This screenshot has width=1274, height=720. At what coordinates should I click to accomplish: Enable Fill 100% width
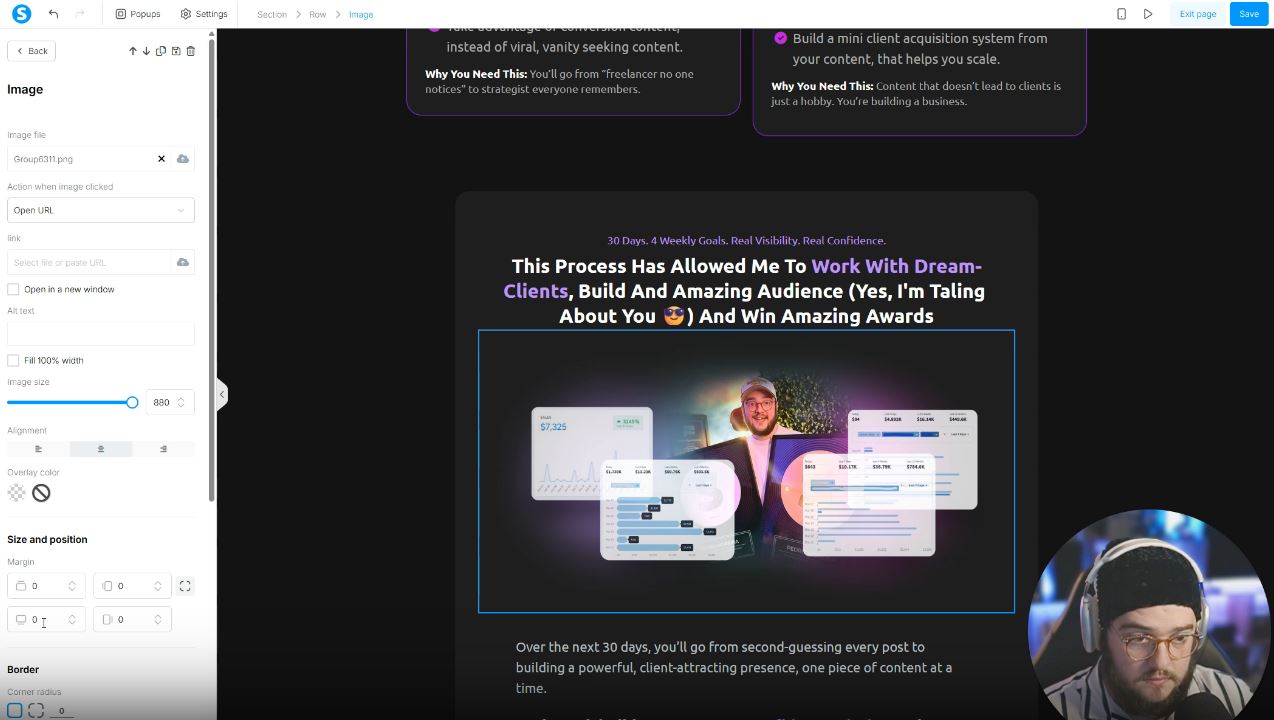tap(13, 360)
